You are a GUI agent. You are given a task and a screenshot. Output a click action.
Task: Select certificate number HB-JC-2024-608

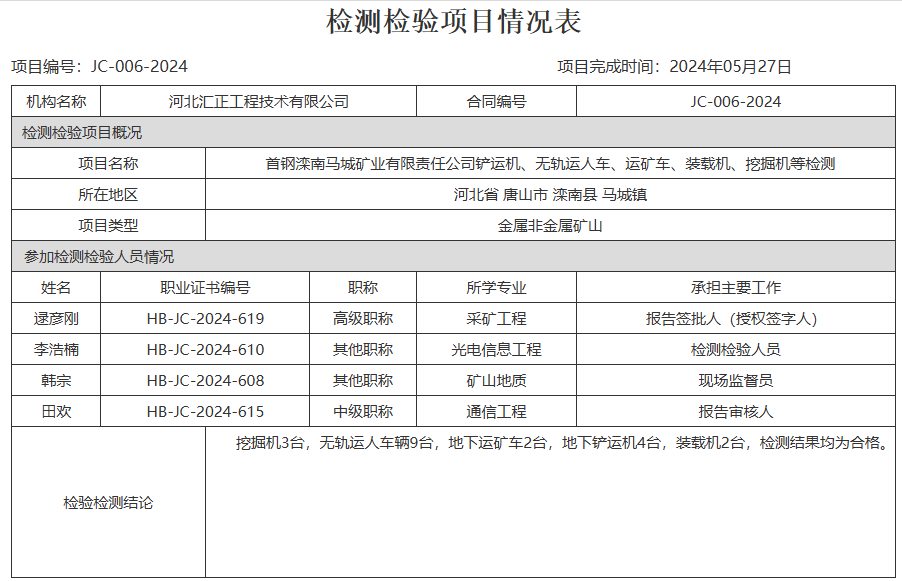[x=205, y=381]
